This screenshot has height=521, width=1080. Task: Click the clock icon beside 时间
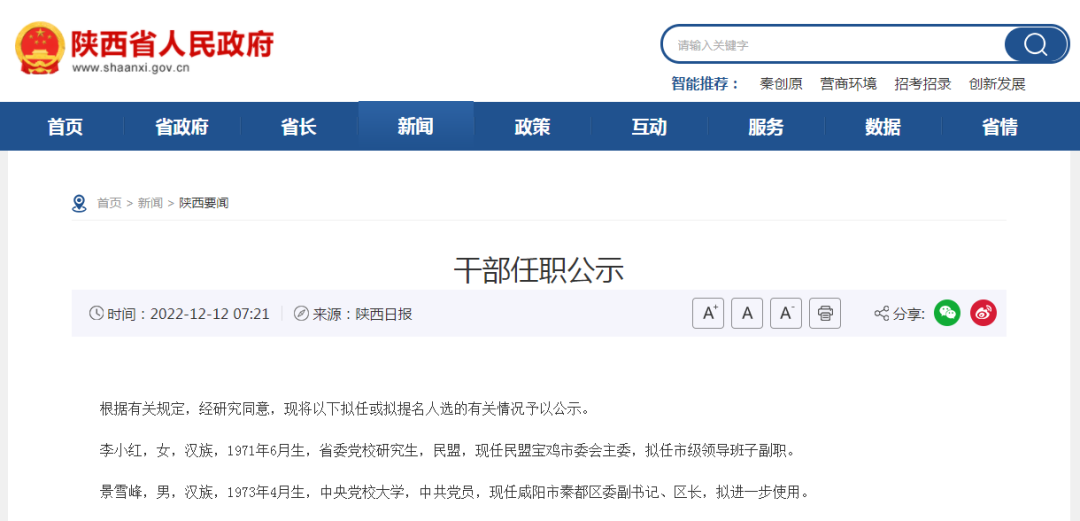96,314
